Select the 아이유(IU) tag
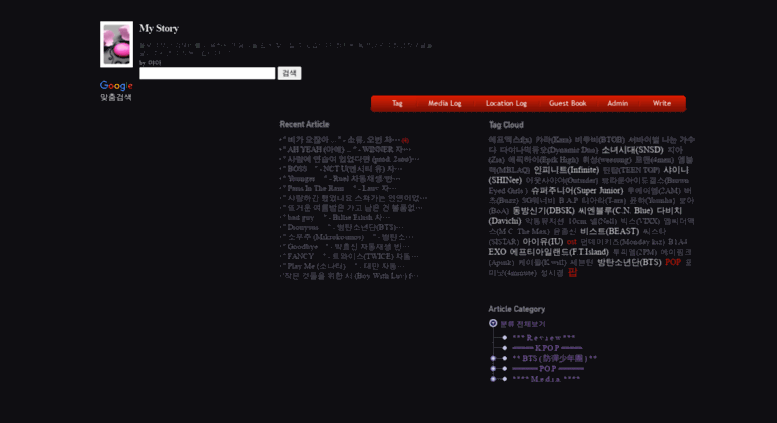The image size is (777, 423). [x=543, y=242]
